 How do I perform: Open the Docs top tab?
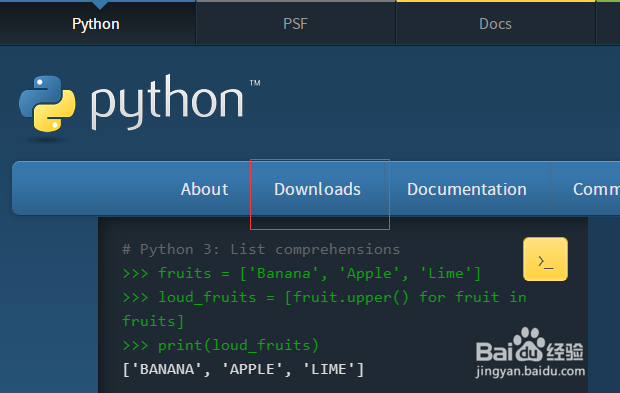tap(495, 24)
